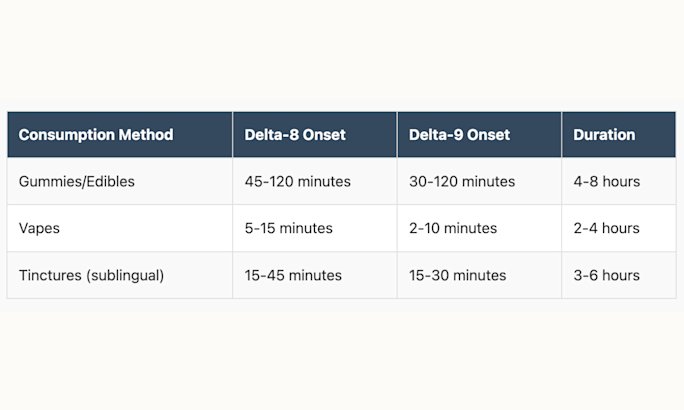Click the 2-4 hours duration cell
Viewport: 684px width, 410px height.
[607, 228]
